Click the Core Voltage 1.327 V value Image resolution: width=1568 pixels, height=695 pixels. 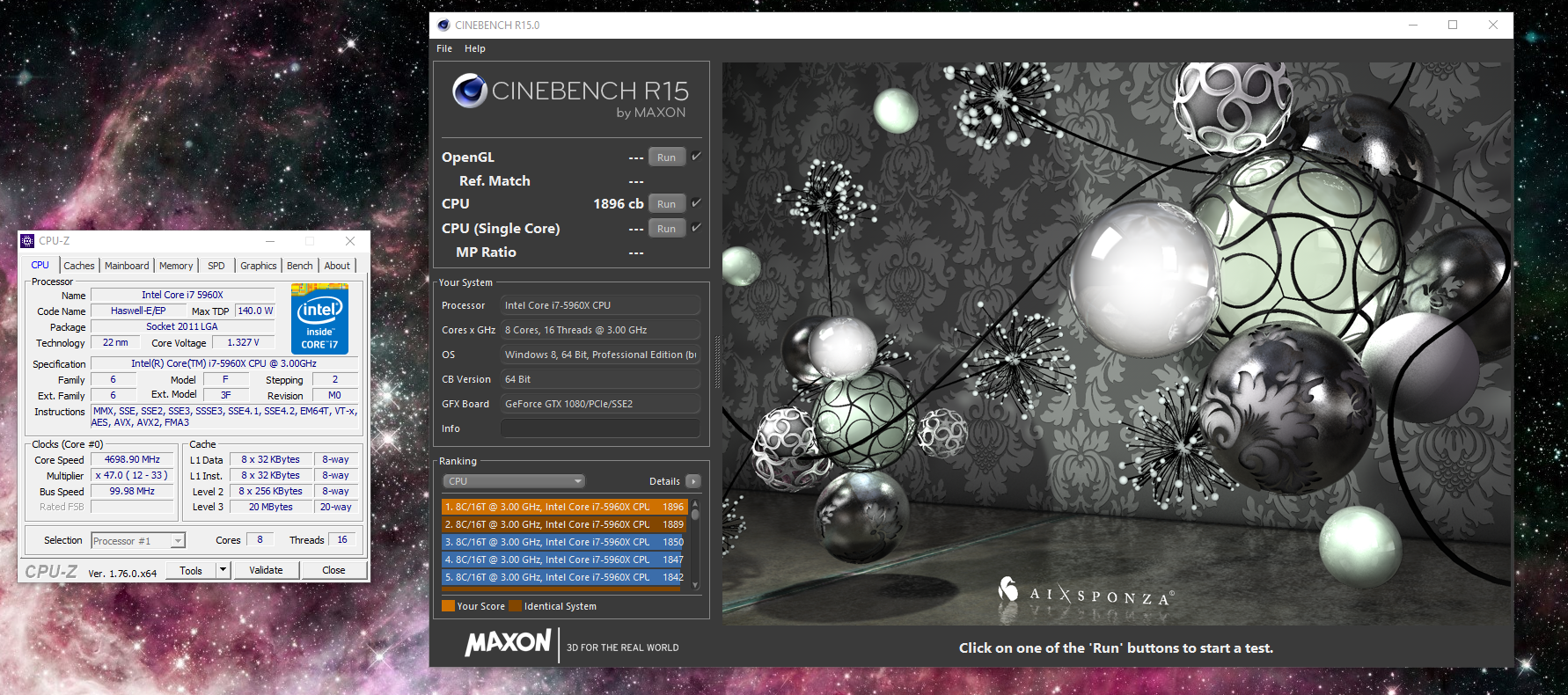point(243,342)
